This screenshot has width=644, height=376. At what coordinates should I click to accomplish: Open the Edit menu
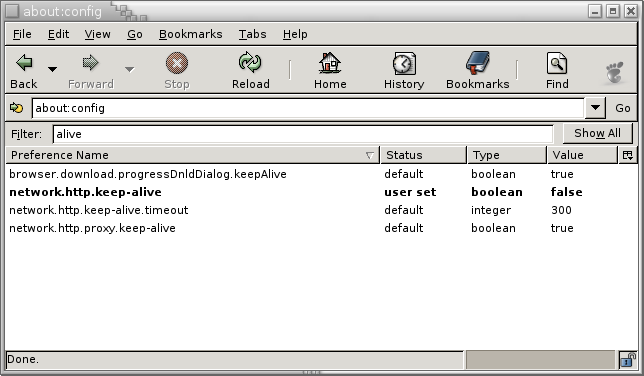point(58,34)
